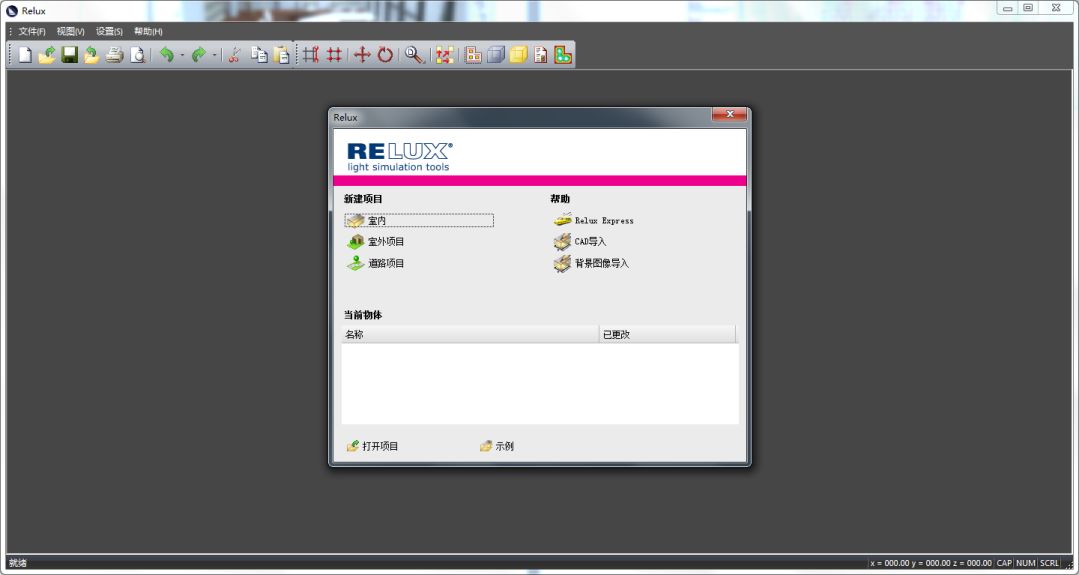Click the Zoom magnifier tool
The image size is (1079, 575).
click(414, 55)
